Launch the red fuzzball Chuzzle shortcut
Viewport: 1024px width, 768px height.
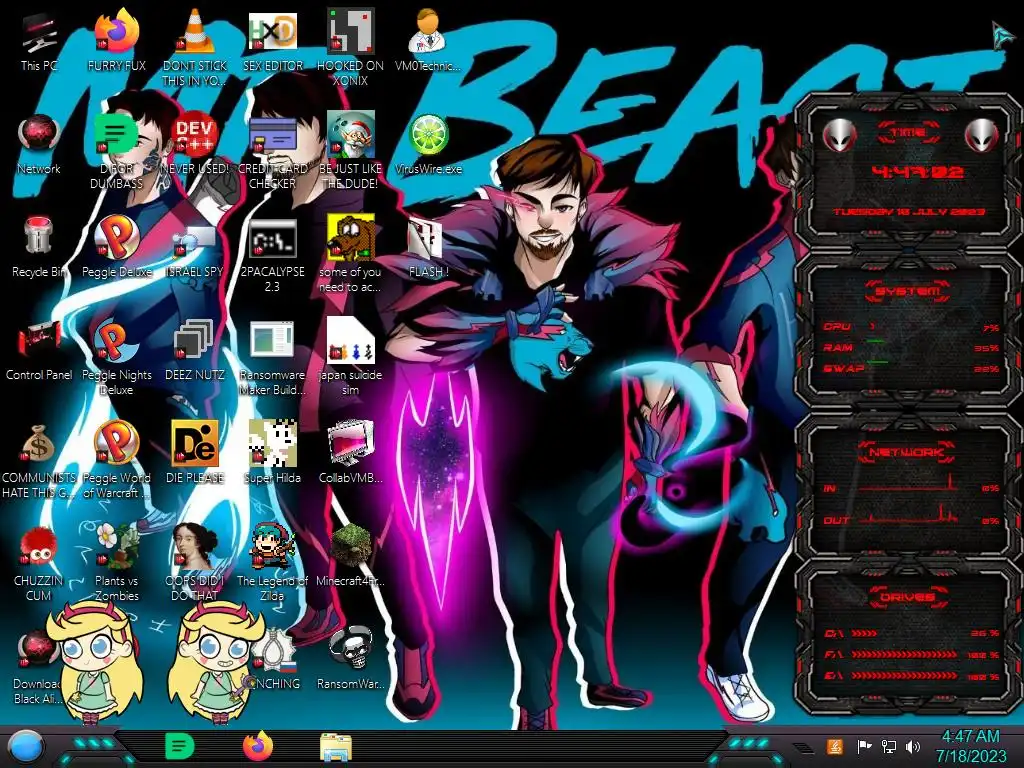39,563
